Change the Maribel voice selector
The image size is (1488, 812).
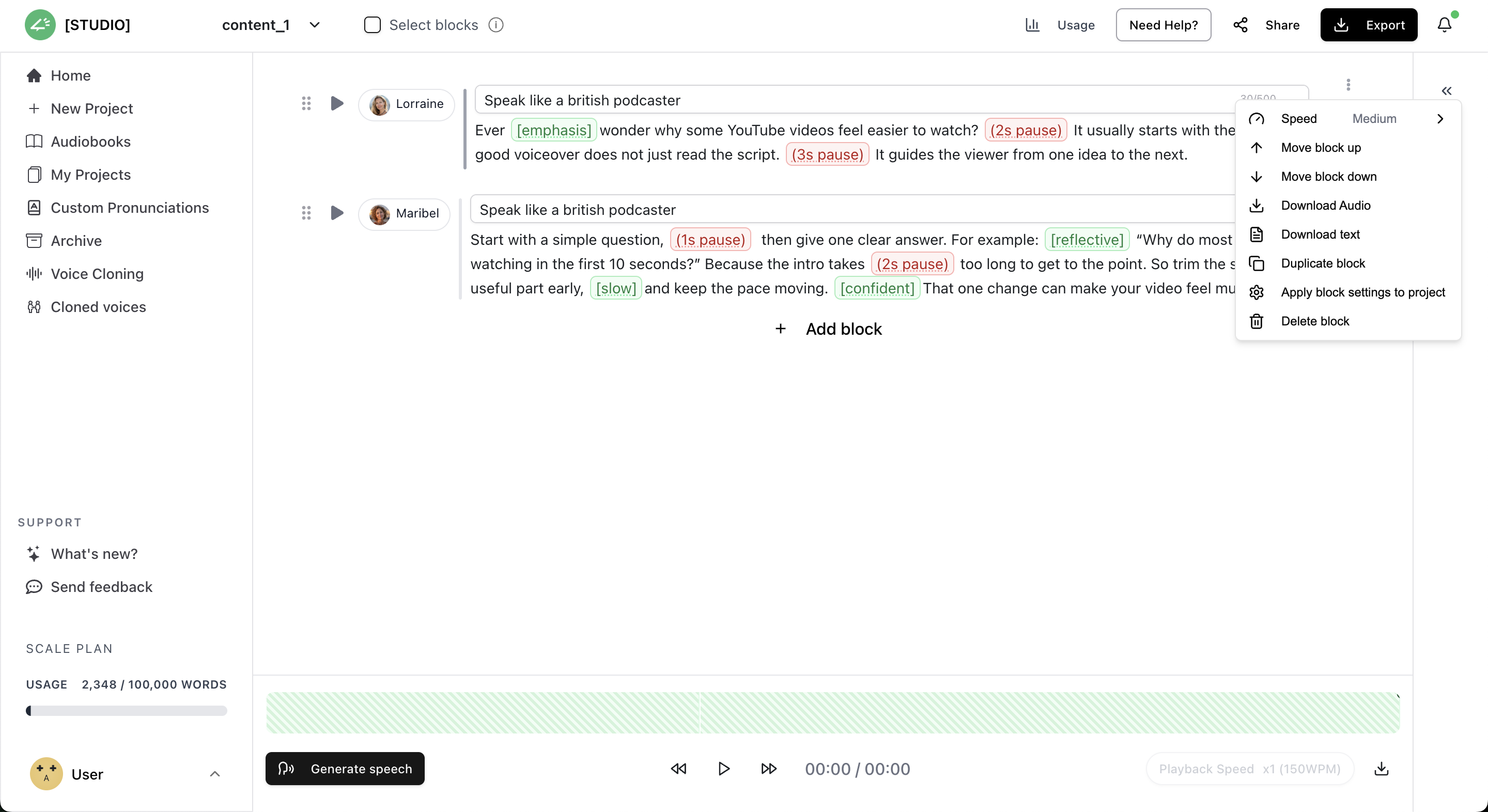(404, 214)
